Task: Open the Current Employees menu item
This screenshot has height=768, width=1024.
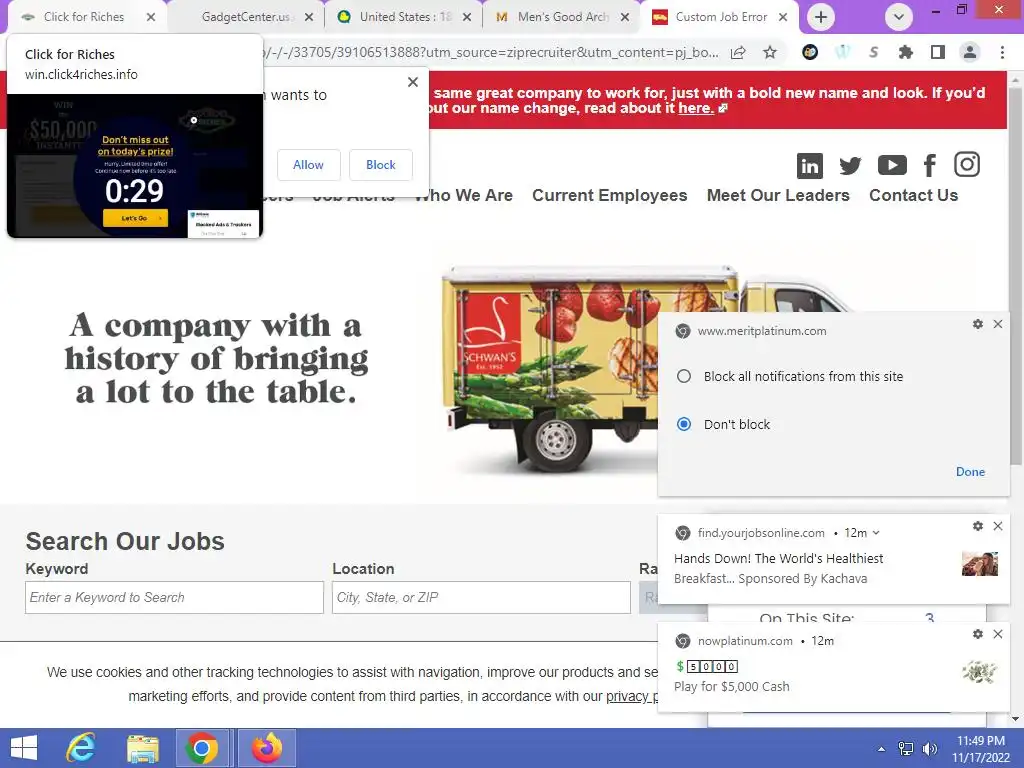Action: (x=609, y=195)
